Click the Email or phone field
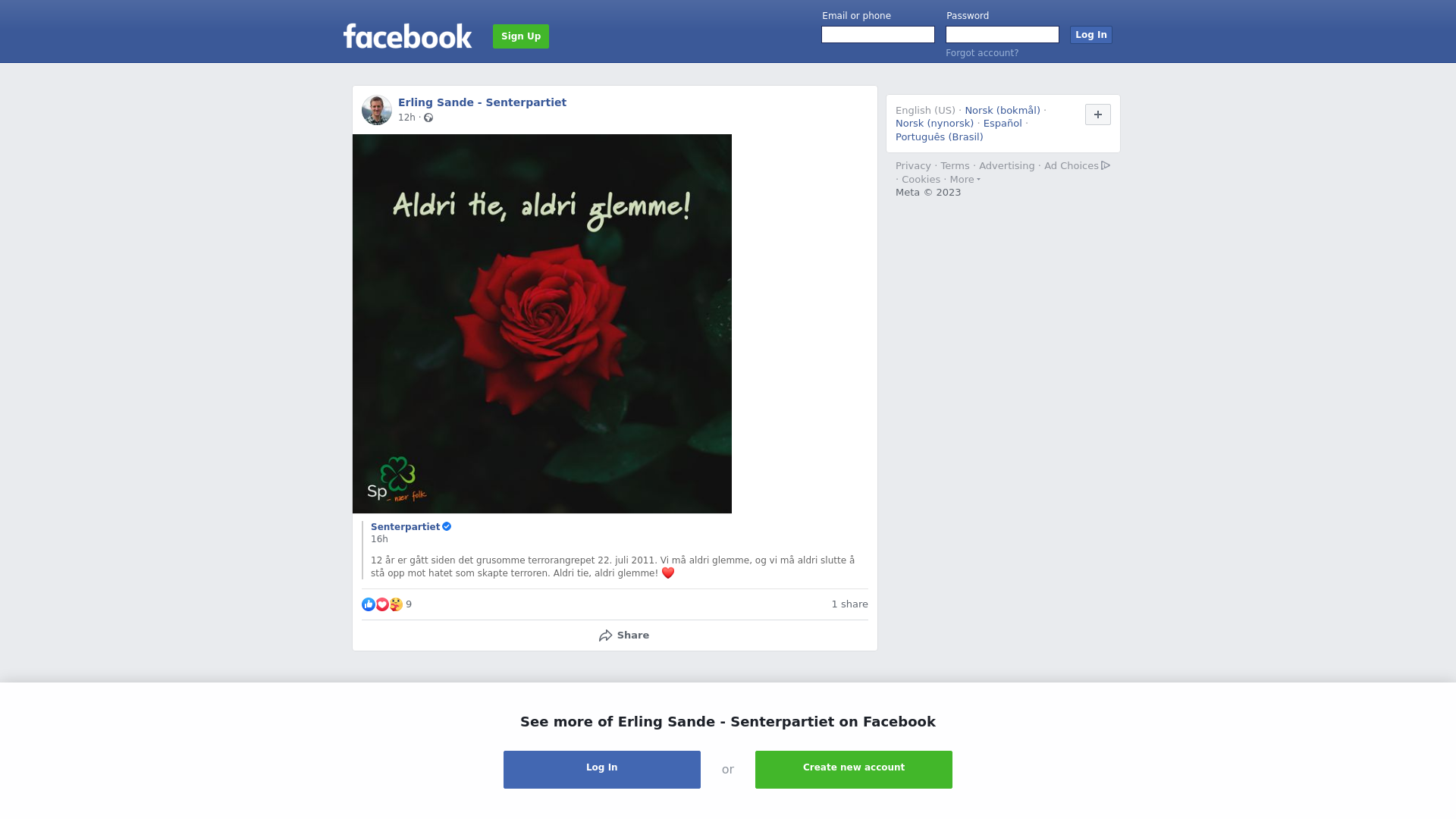Image resolution: width=1456 pixels, height=819 pixels. [878, 35]
